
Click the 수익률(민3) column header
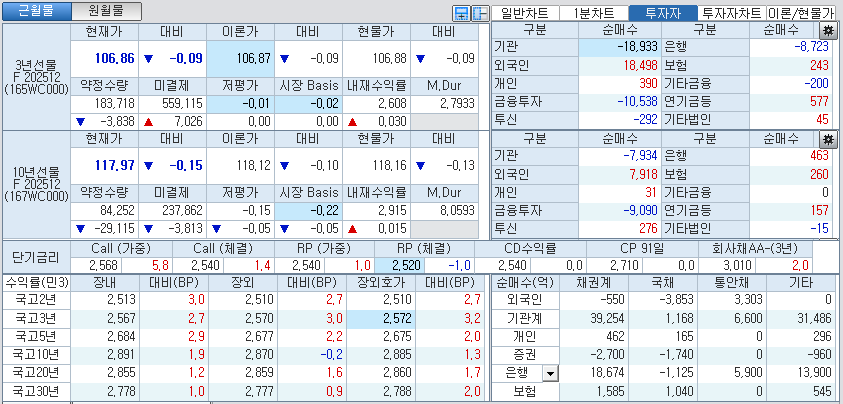[x=36, y=282]
